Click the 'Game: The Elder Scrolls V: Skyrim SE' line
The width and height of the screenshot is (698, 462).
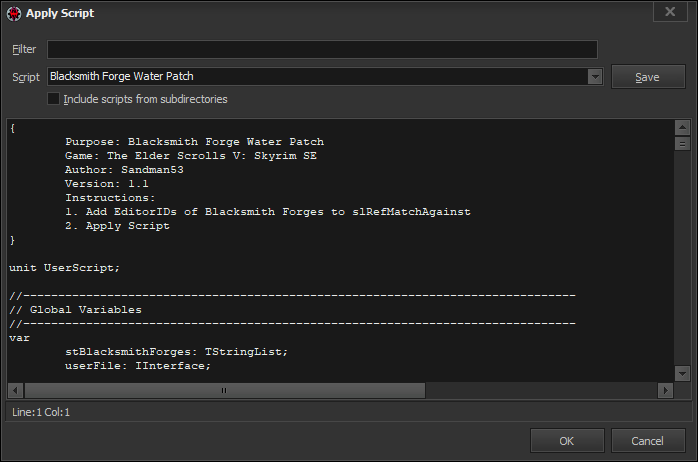point(191,156)
